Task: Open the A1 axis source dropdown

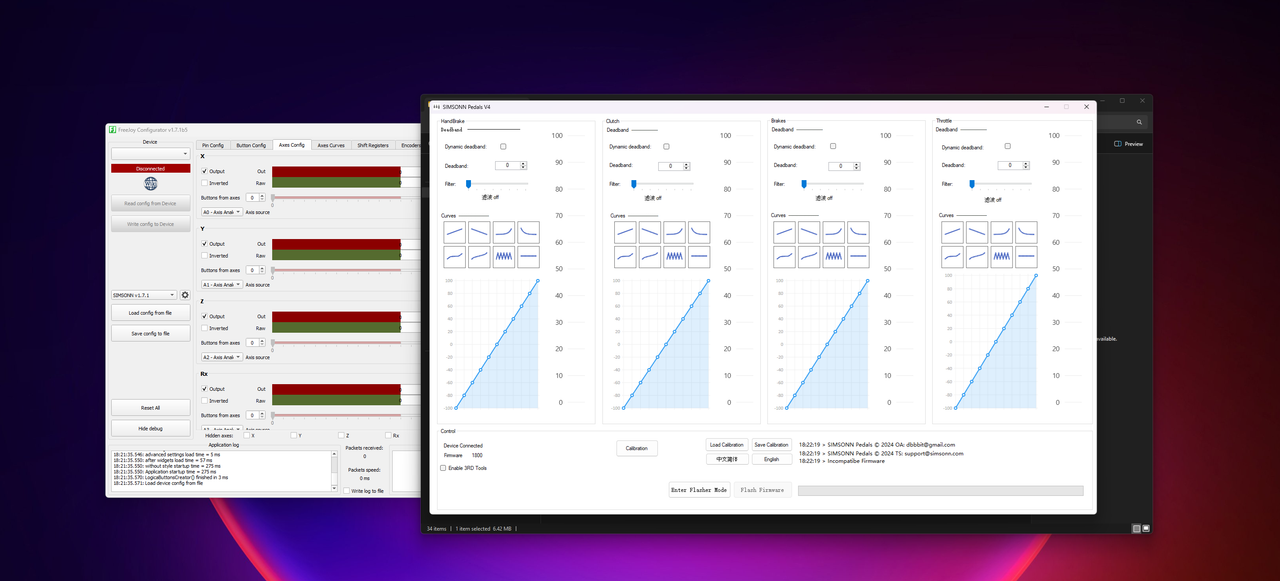Action: (x=221, y=284)
